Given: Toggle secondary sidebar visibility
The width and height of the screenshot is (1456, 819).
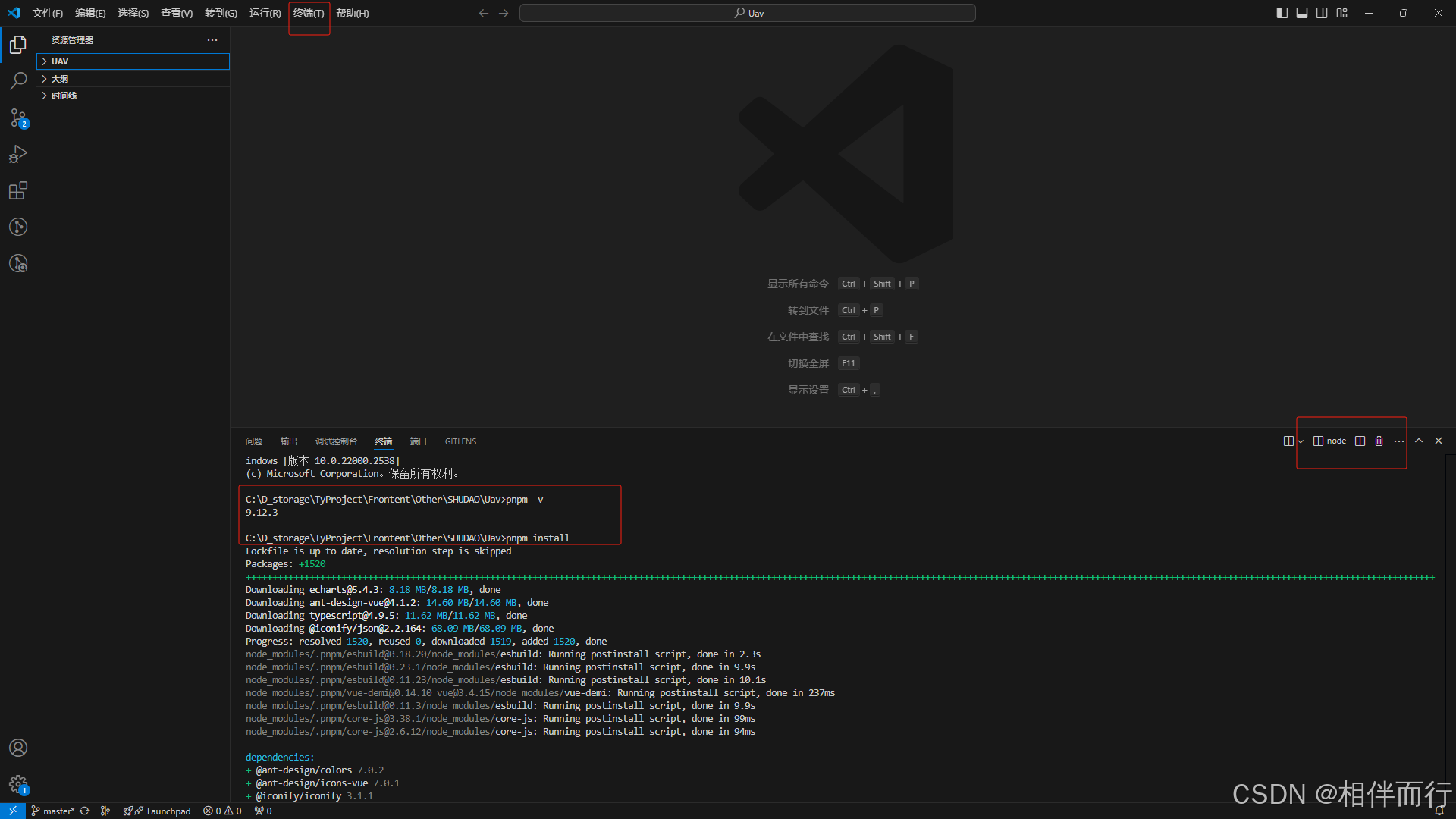Looking at the screenshot, I should [1322, 13].
